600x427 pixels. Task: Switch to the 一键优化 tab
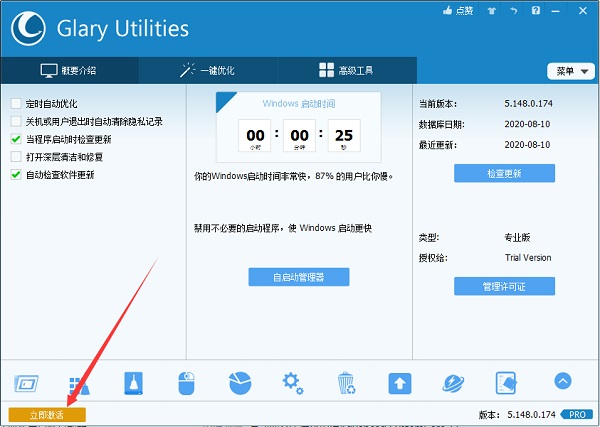click(x=208, y=70)
